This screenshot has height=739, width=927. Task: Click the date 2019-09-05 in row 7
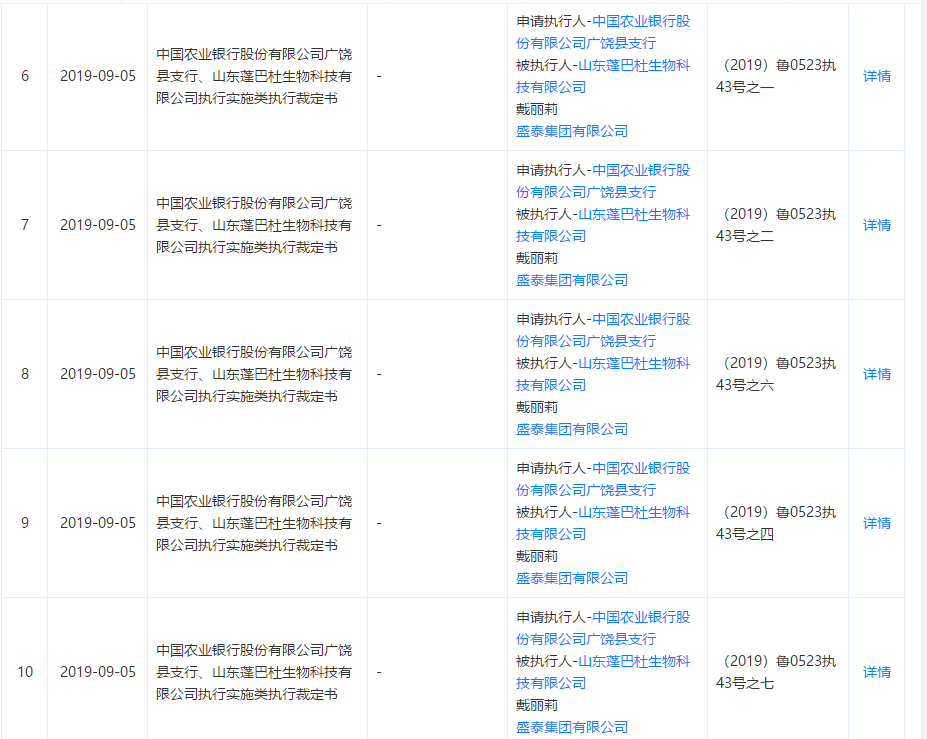pos(98,225)
